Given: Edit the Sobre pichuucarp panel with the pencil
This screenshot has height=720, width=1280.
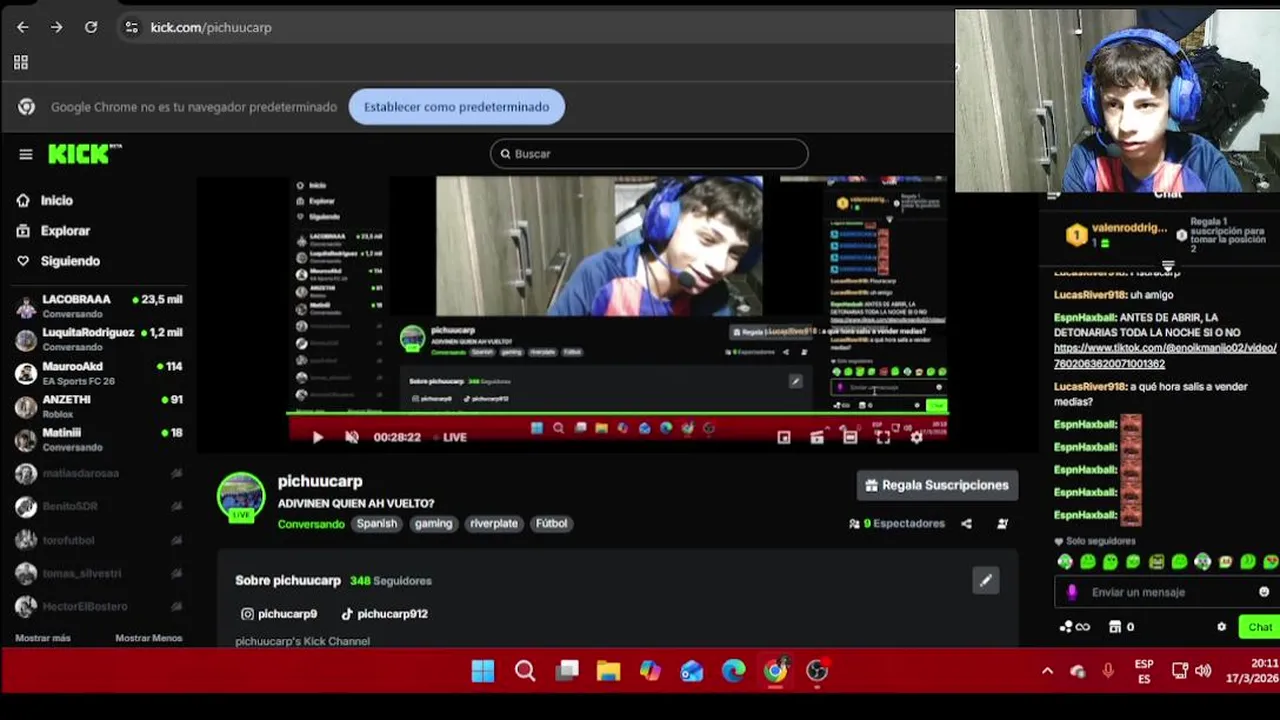Looking at the screenshot, I should point(985,580).
